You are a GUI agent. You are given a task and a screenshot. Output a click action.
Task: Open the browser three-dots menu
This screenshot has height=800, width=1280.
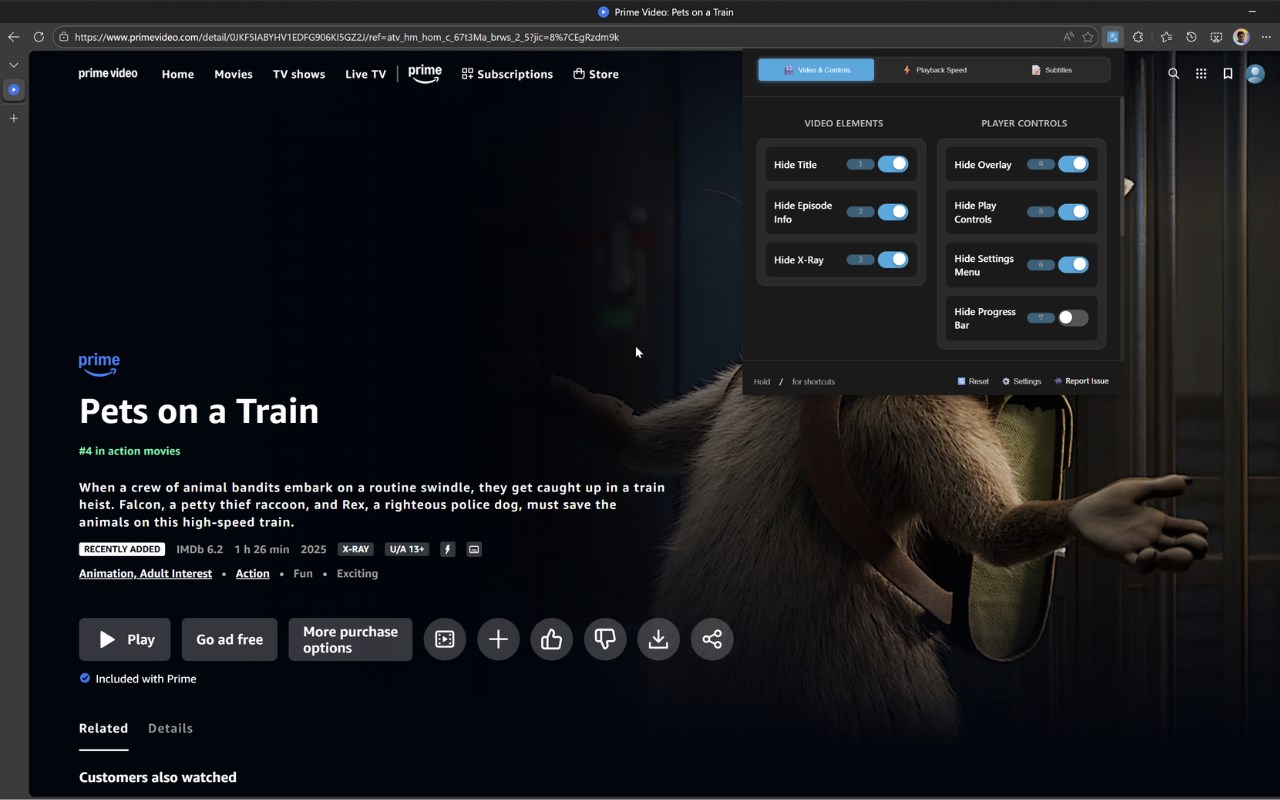(1266, 37)
